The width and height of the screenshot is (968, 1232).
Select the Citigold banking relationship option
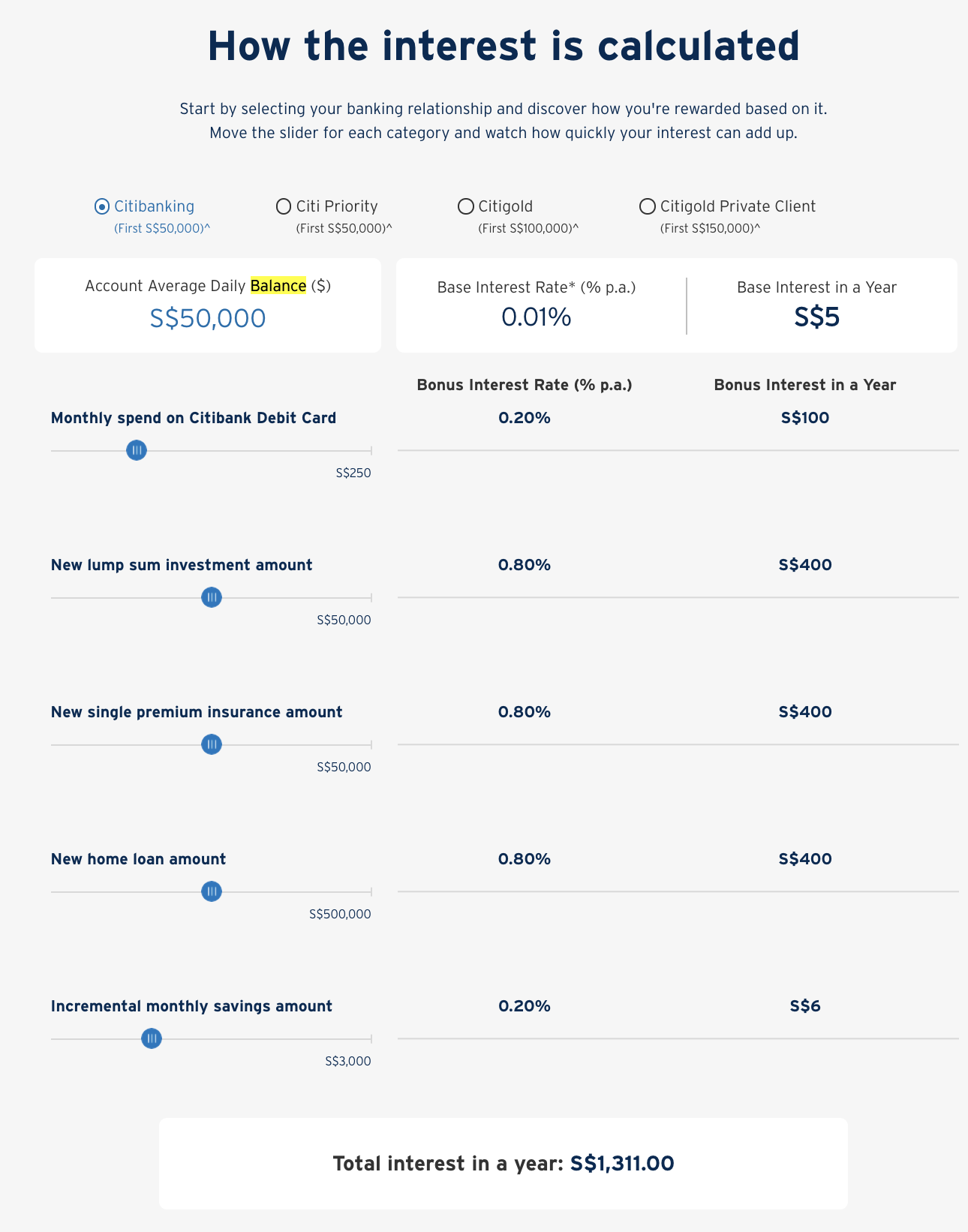point(464,206)
